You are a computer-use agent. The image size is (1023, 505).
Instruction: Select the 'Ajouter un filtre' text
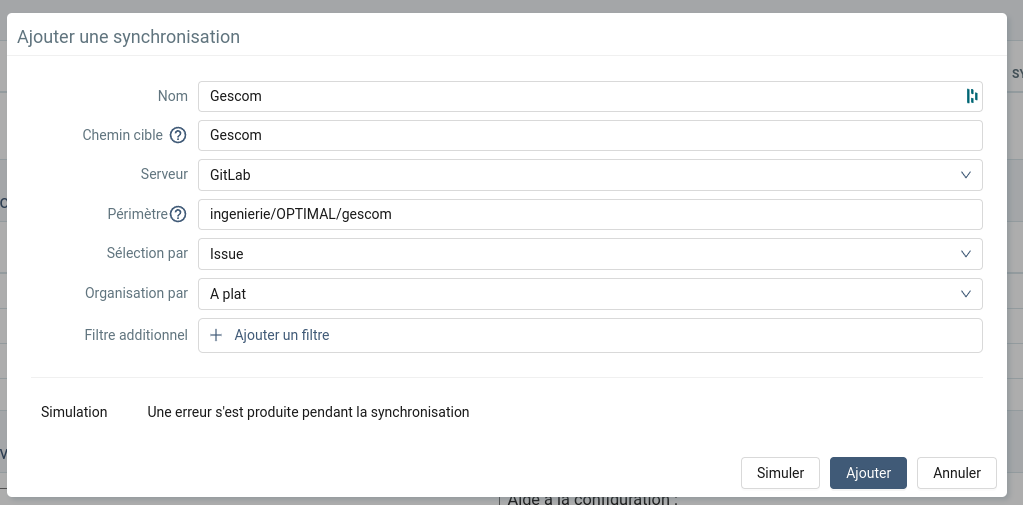(282, 335)
